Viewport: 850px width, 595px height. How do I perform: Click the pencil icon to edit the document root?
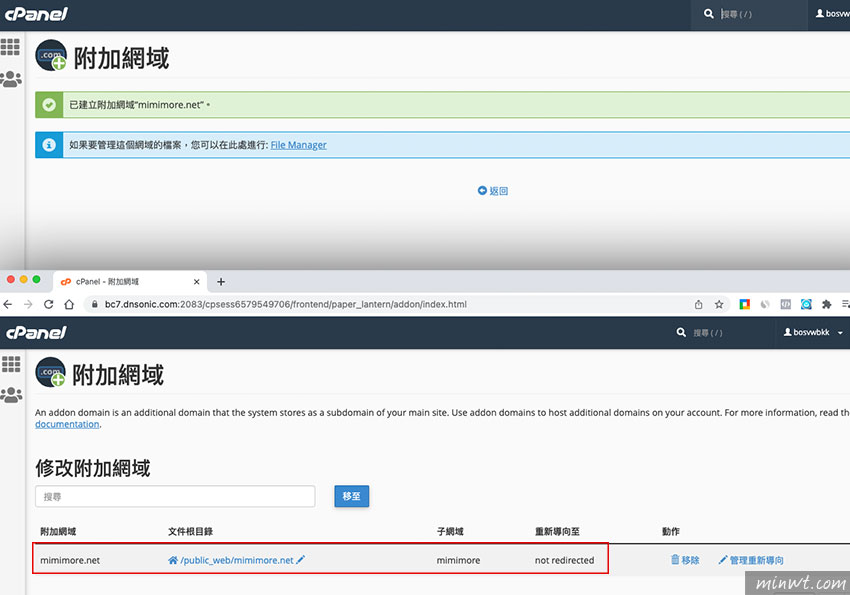click(x=301, y=560)
